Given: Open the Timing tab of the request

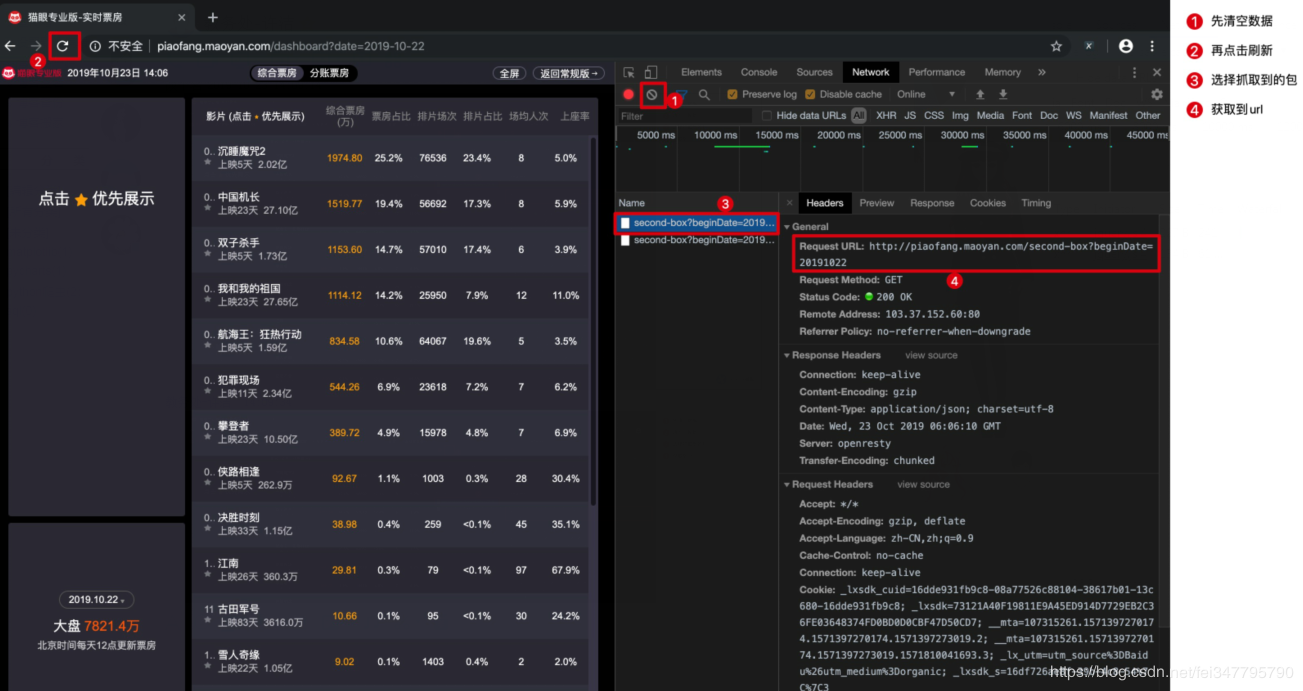Looking at the screenshot, I should (1036, 203).
